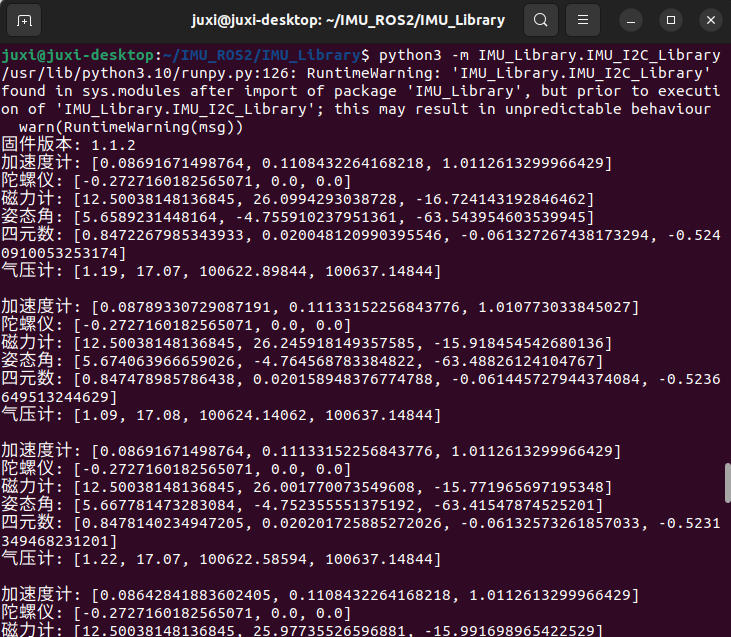Image resolution: width=731 pixels, height=637 pixels.
Task: Open the terminal search tool
Action: pyautogui.click(x=541, y=20)
